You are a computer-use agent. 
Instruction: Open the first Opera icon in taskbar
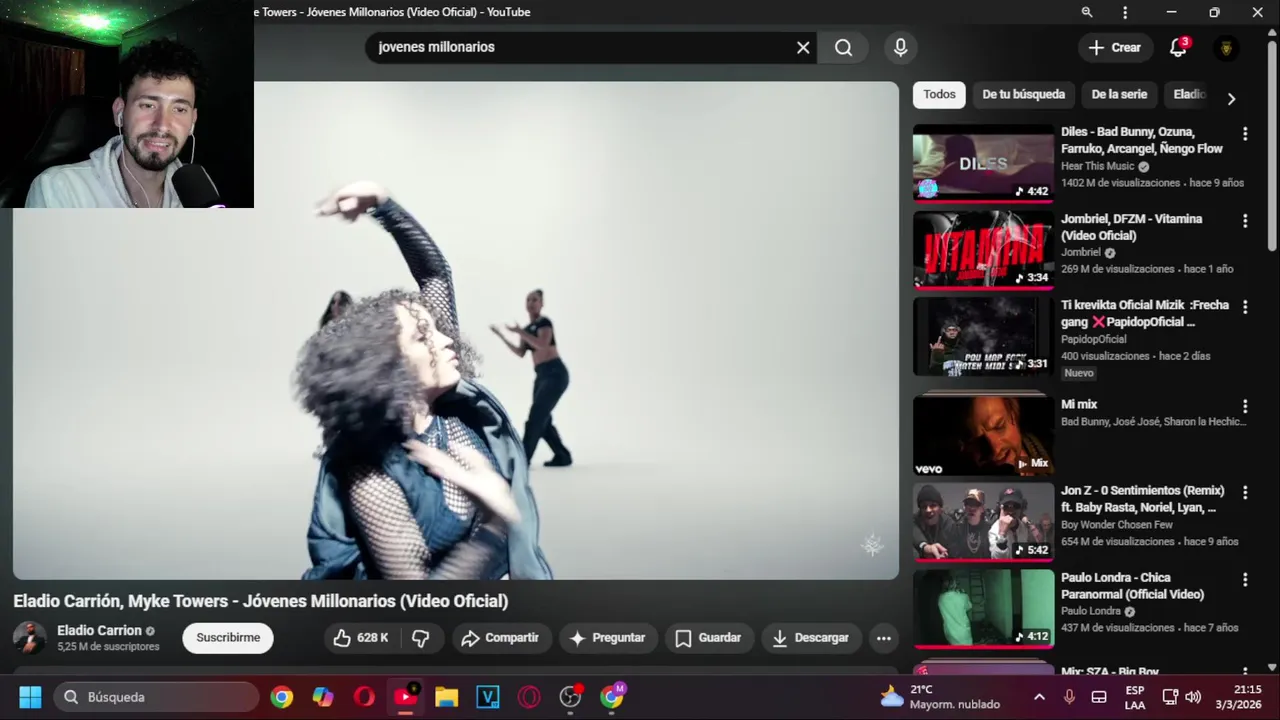364,697
